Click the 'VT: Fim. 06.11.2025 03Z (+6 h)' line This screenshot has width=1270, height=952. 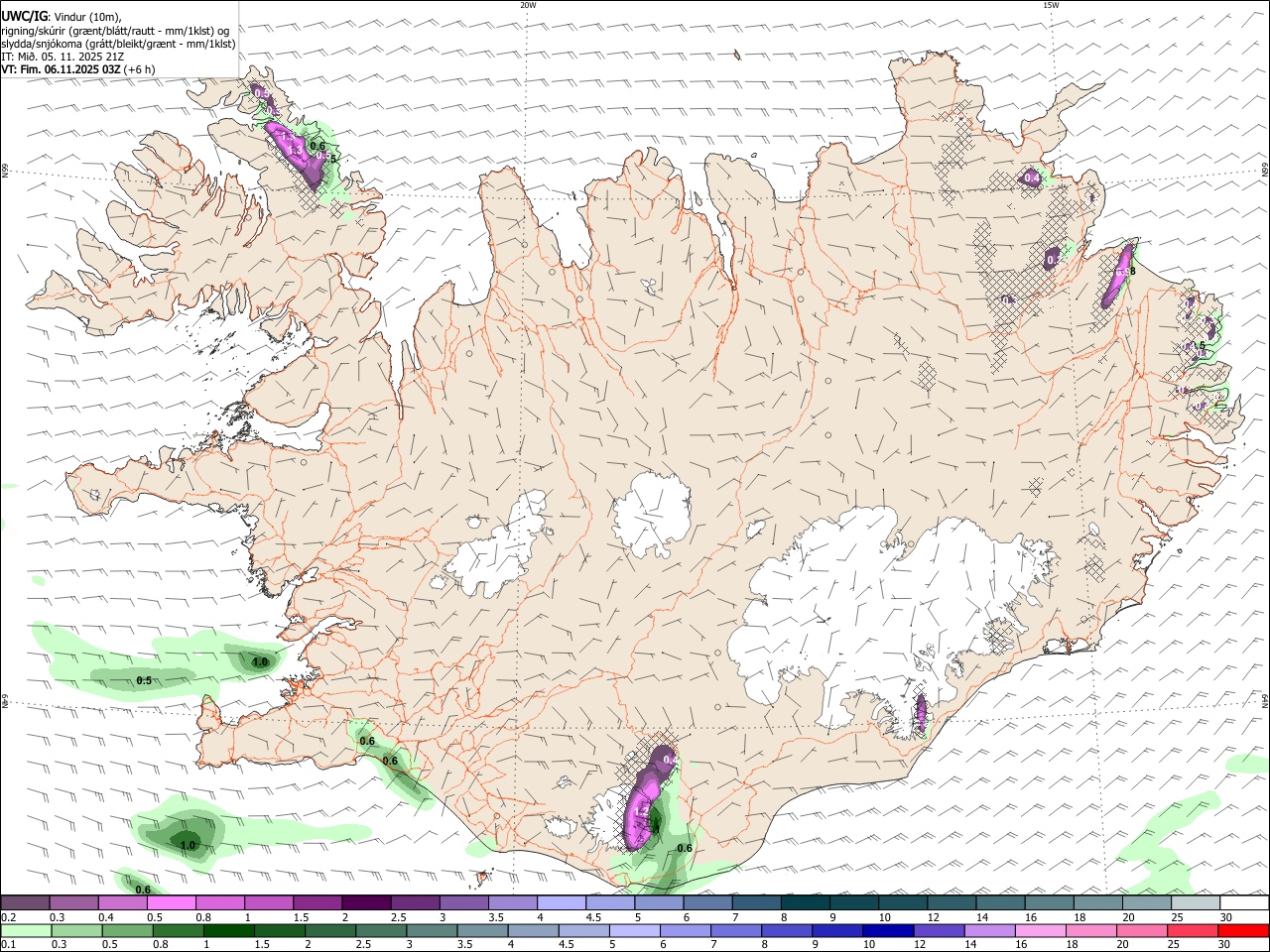pyautogui.click(x=77, y=69)
